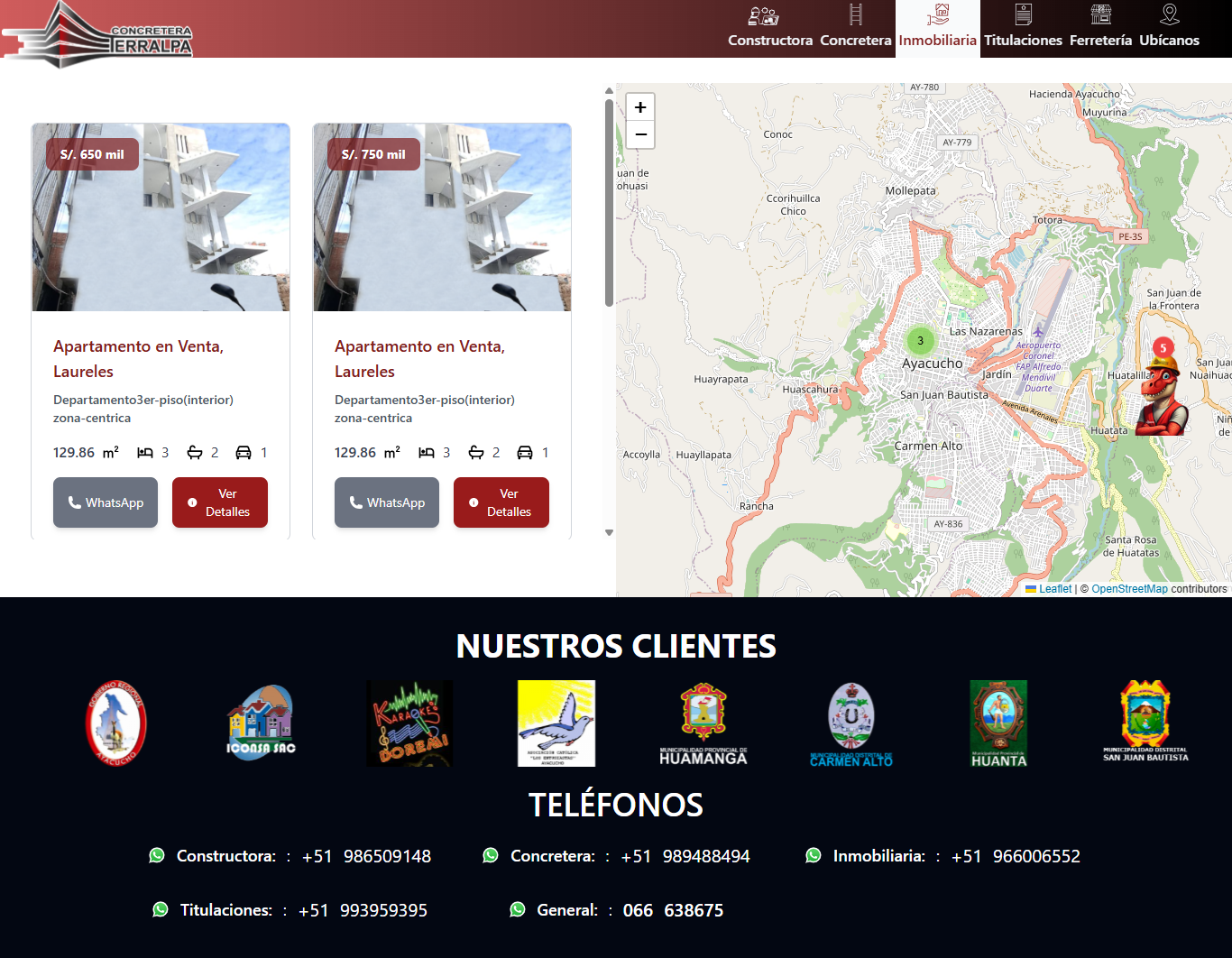
Task: Open the Ferretería store icon
Action: pos(1100,14)
